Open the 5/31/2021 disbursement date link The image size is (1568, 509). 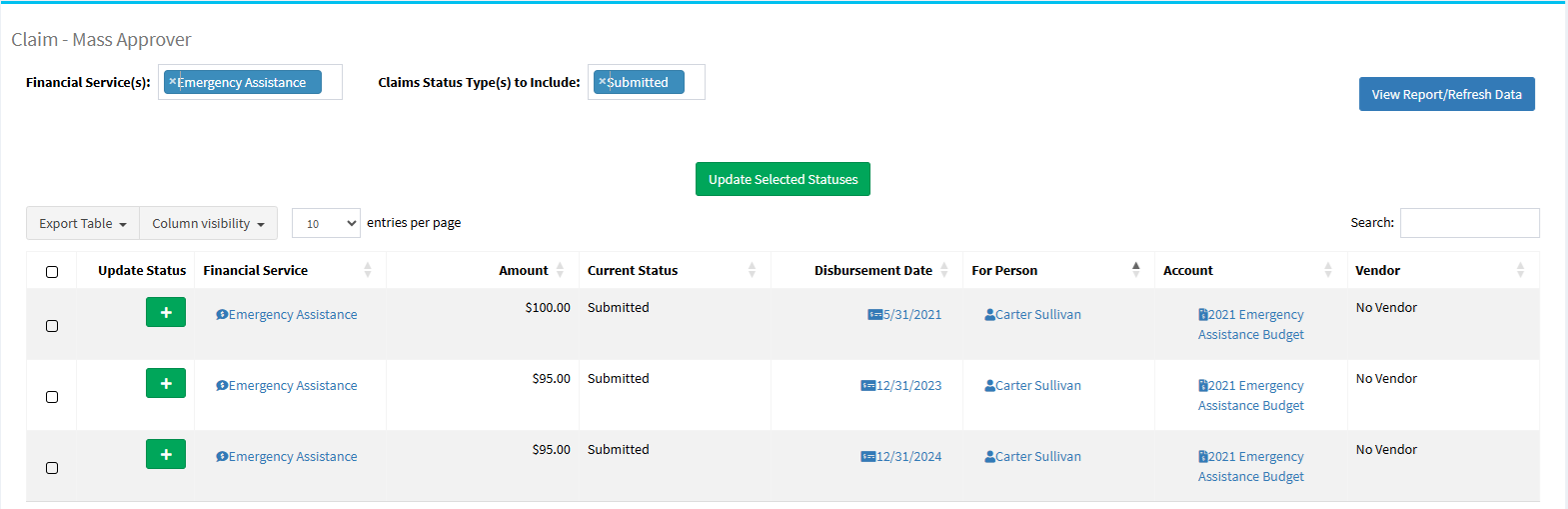click(x=911, y=315)
